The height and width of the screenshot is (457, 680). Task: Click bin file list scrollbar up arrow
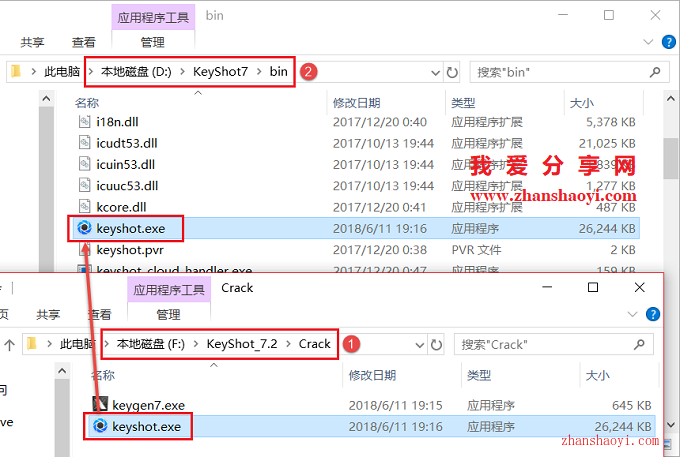(670, 99)
